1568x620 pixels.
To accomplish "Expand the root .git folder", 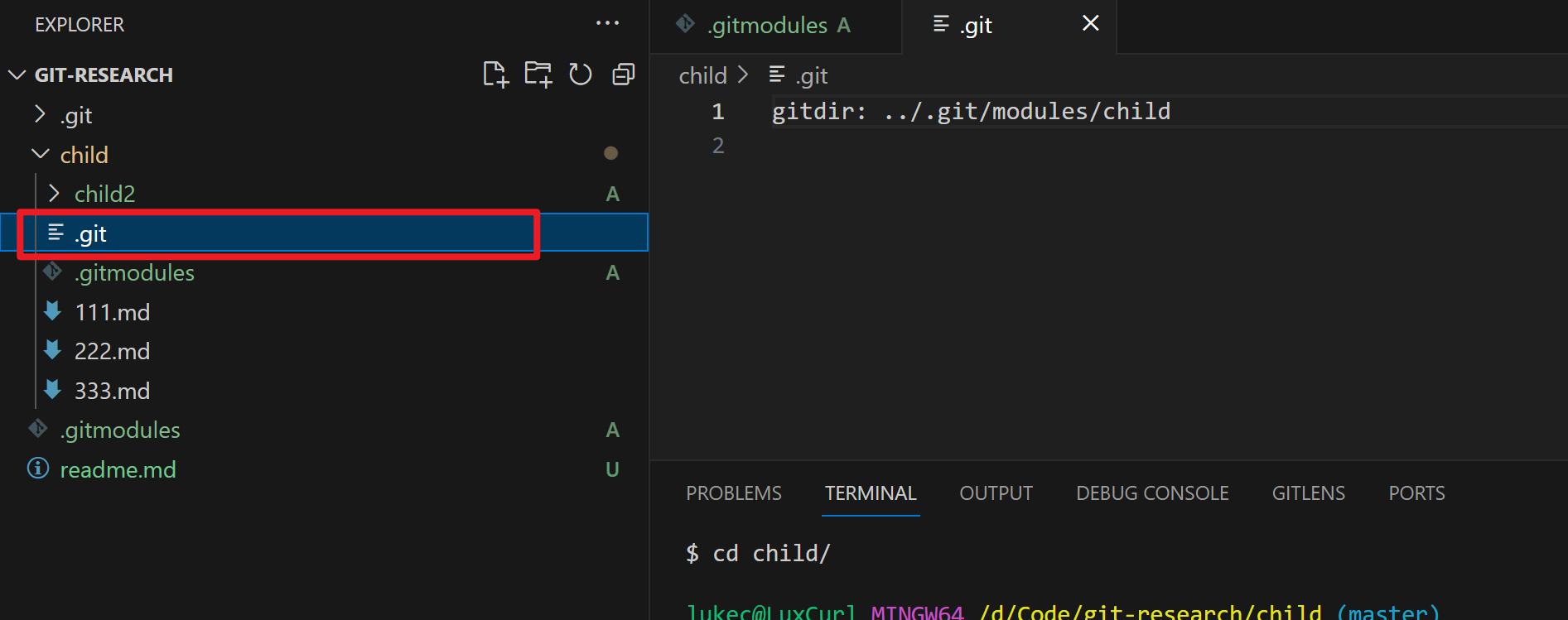I will click(75, 115).
